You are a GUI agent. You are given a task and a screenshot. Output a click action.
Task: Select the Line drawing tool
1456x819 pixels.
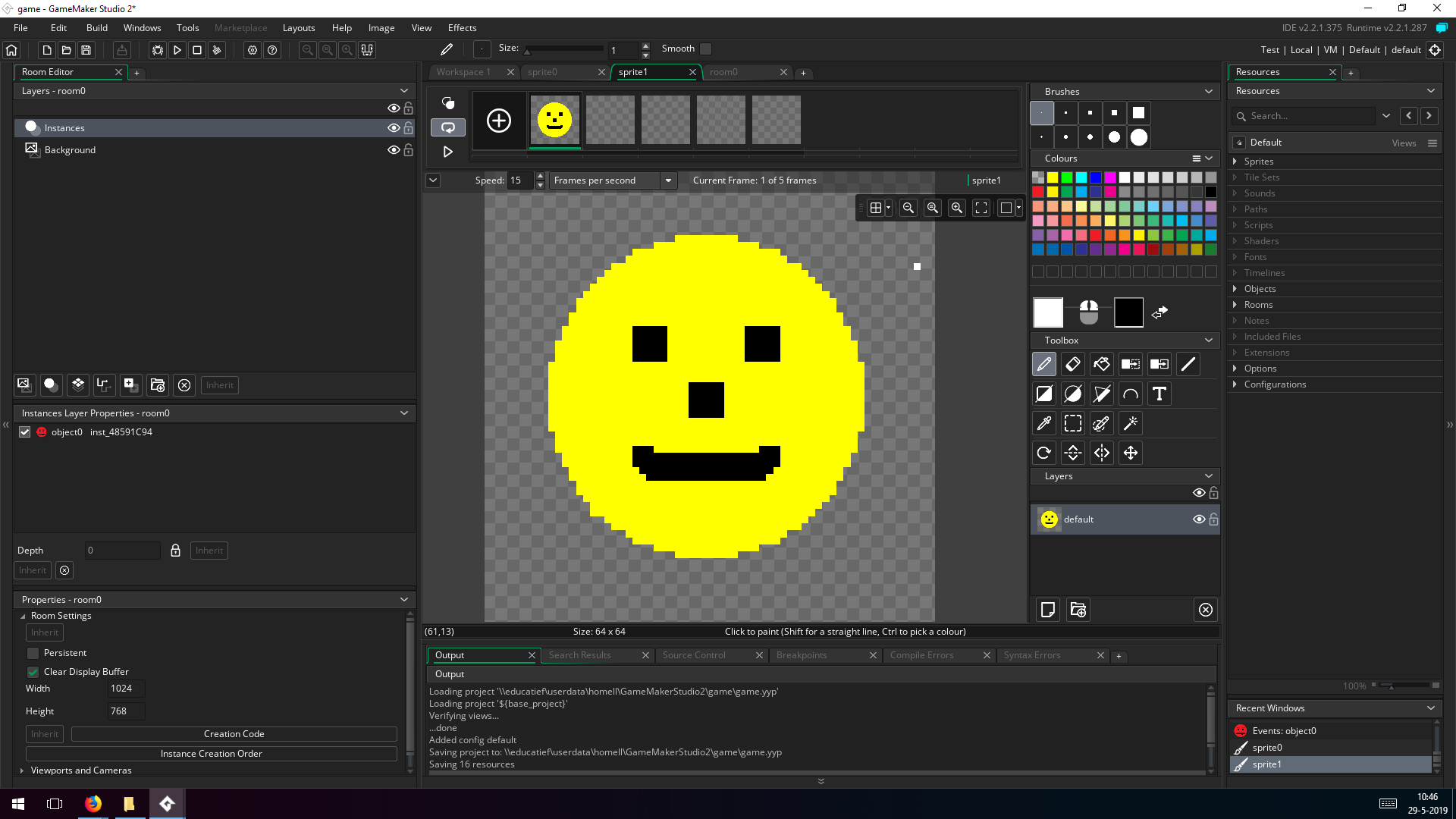pyautogui.click(x=1188, y=365)
